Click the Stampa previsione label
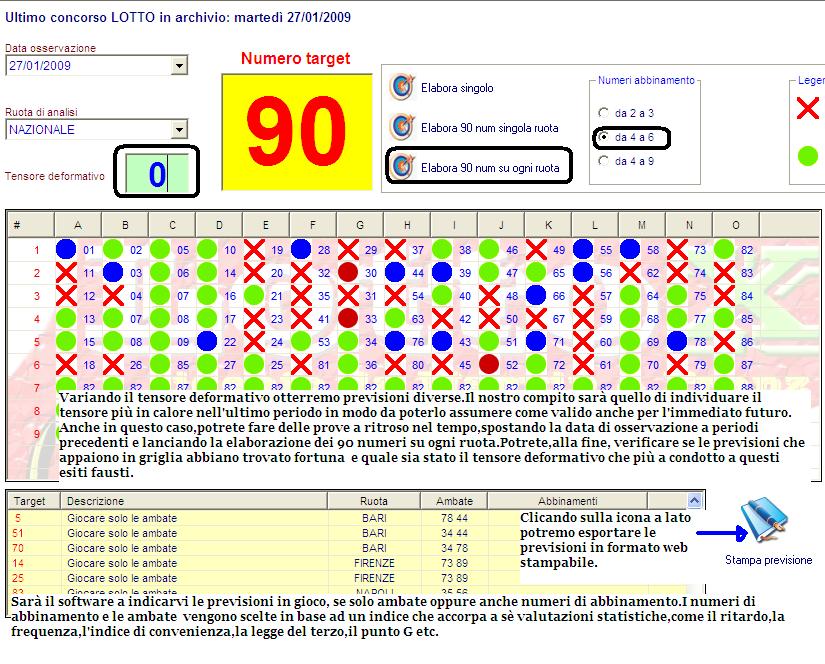The width and height of the screenshot is (825, 664). 768,560
